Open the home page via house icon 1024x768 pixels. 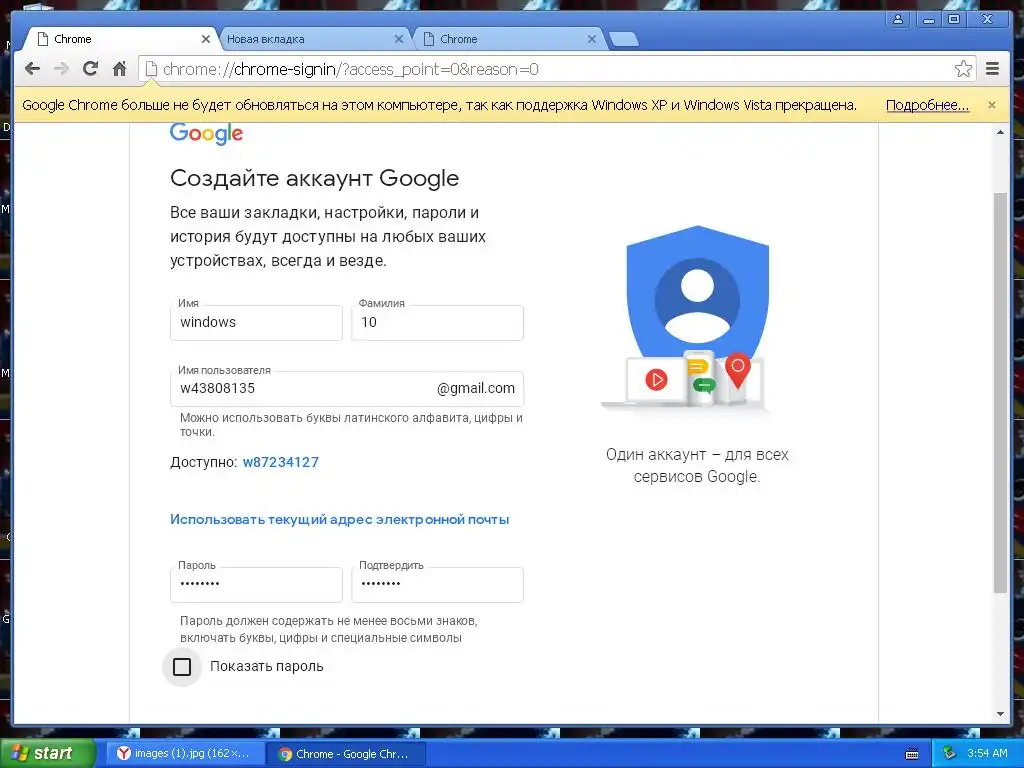(x=119, y=68)
